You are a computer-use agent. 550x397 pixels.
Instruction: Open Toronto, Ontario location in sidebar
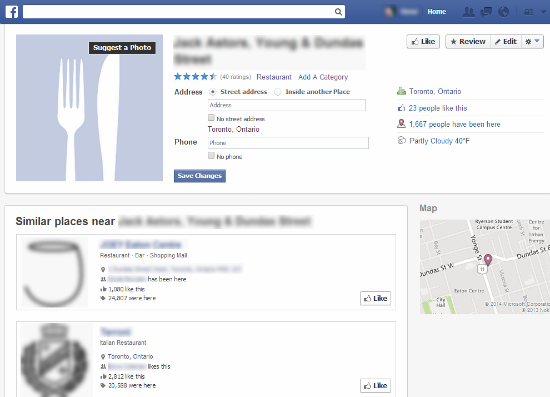(435, 91)
